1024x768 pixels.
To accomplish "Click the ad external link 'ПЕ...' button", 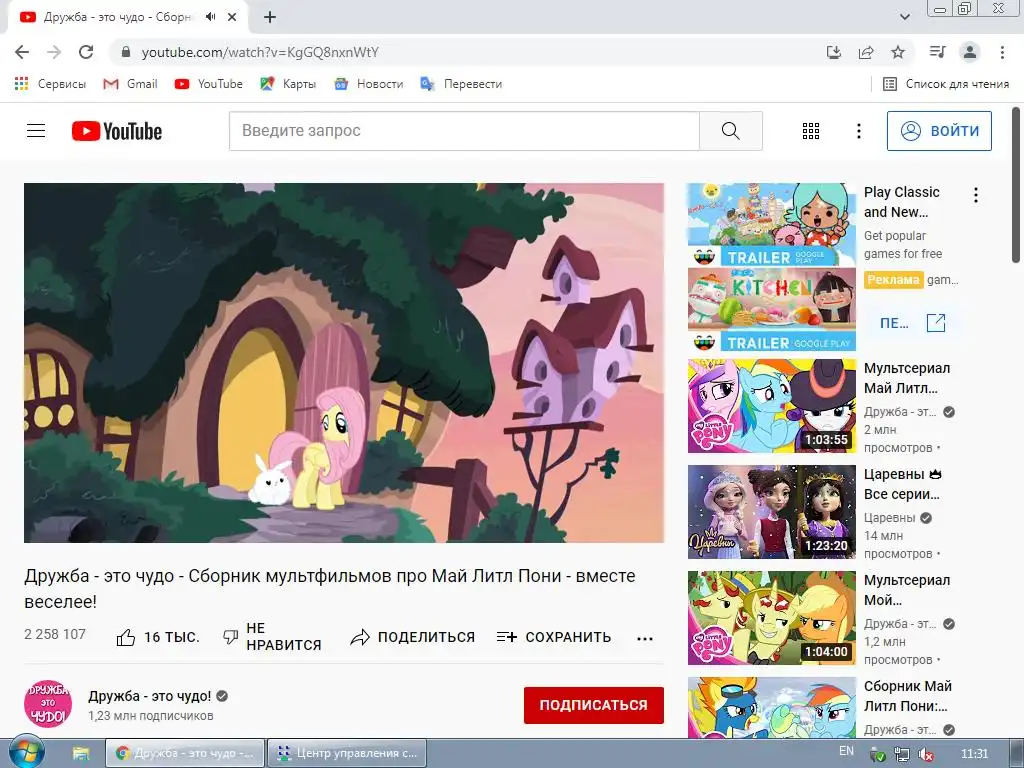I will coord(913,323).
